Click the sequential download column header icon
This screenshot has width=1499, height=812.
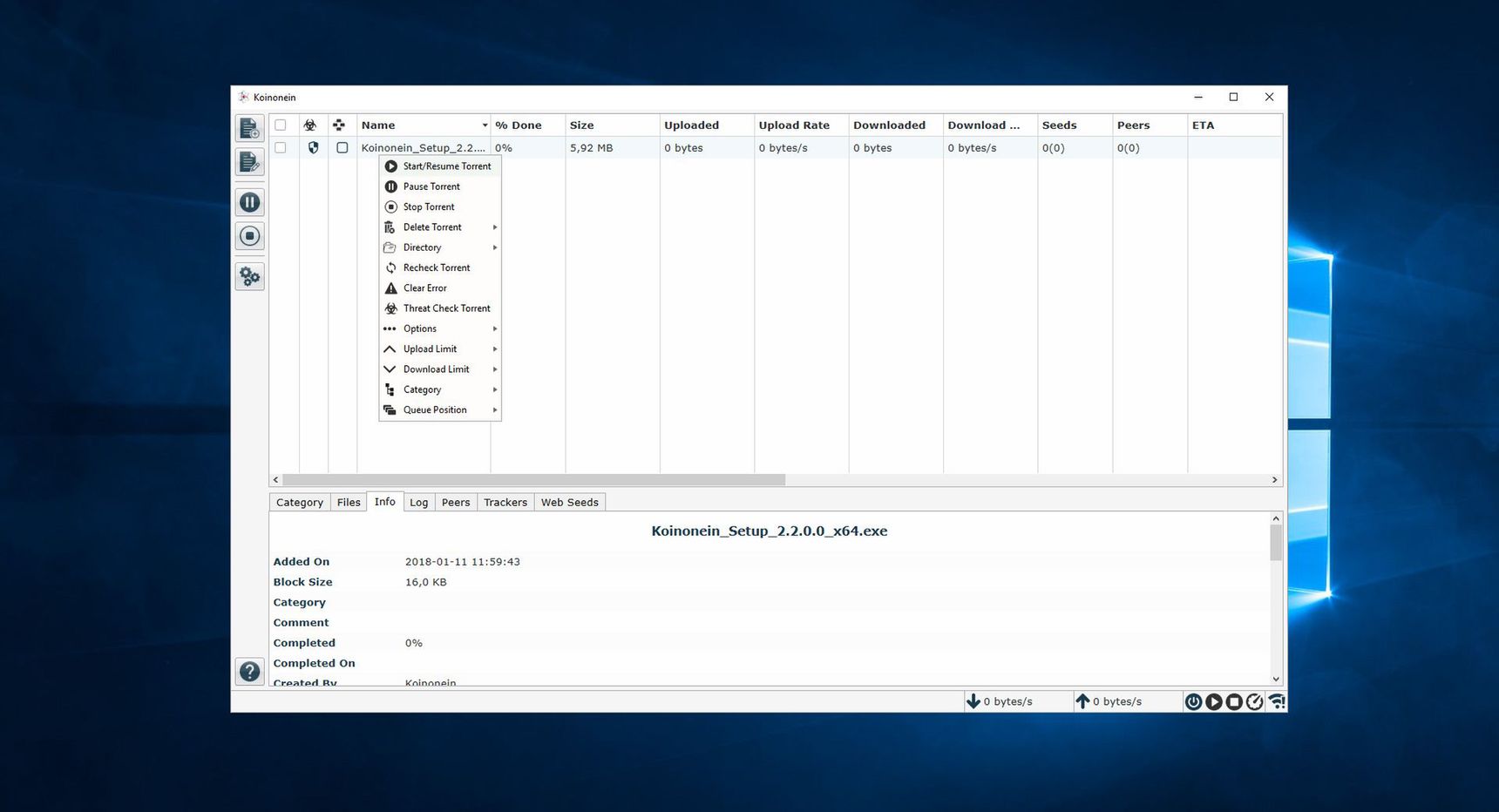pyautogui.click(x=339, y=125)
